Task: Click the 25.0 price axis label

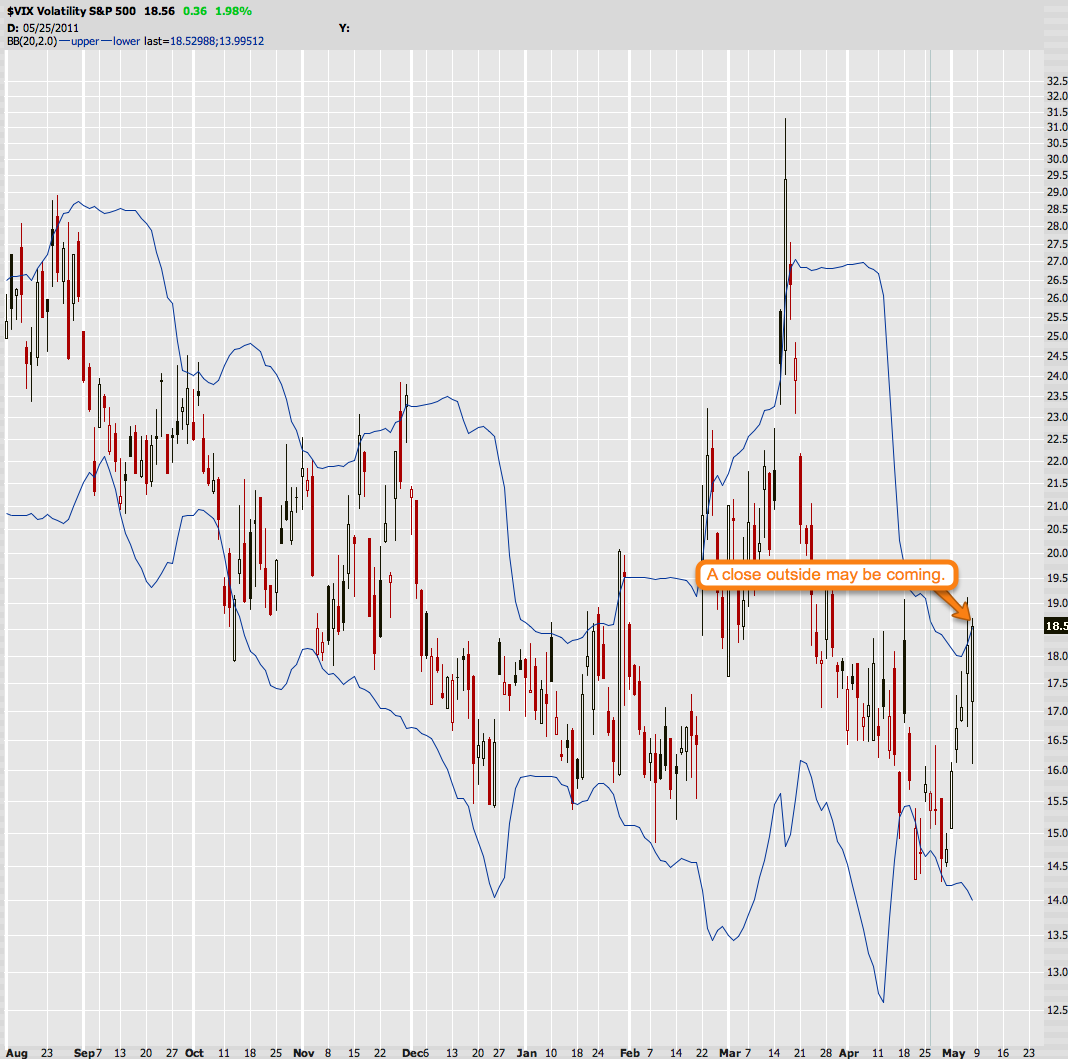Action: 1056,336
